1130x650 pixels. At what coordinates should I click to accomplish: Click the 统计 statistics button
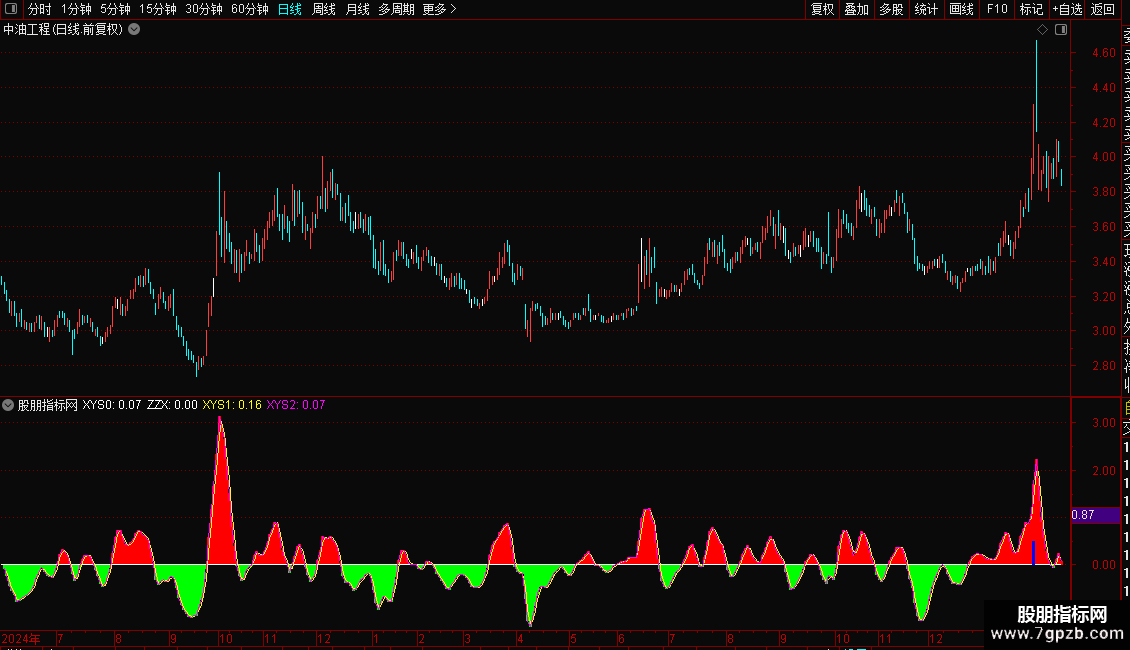click(926, 9)
